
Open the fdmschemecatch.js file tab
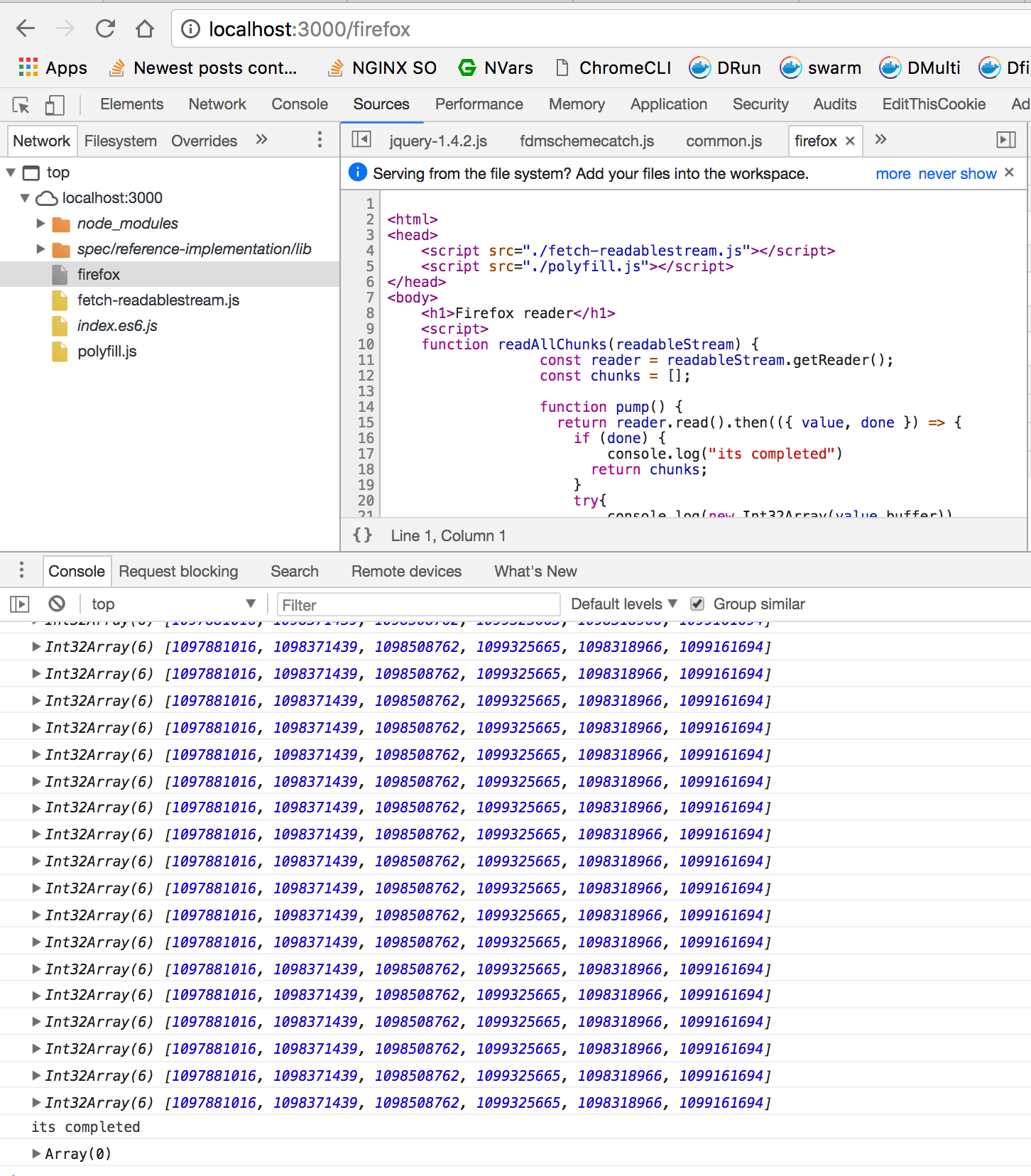(x=587, y=141)
